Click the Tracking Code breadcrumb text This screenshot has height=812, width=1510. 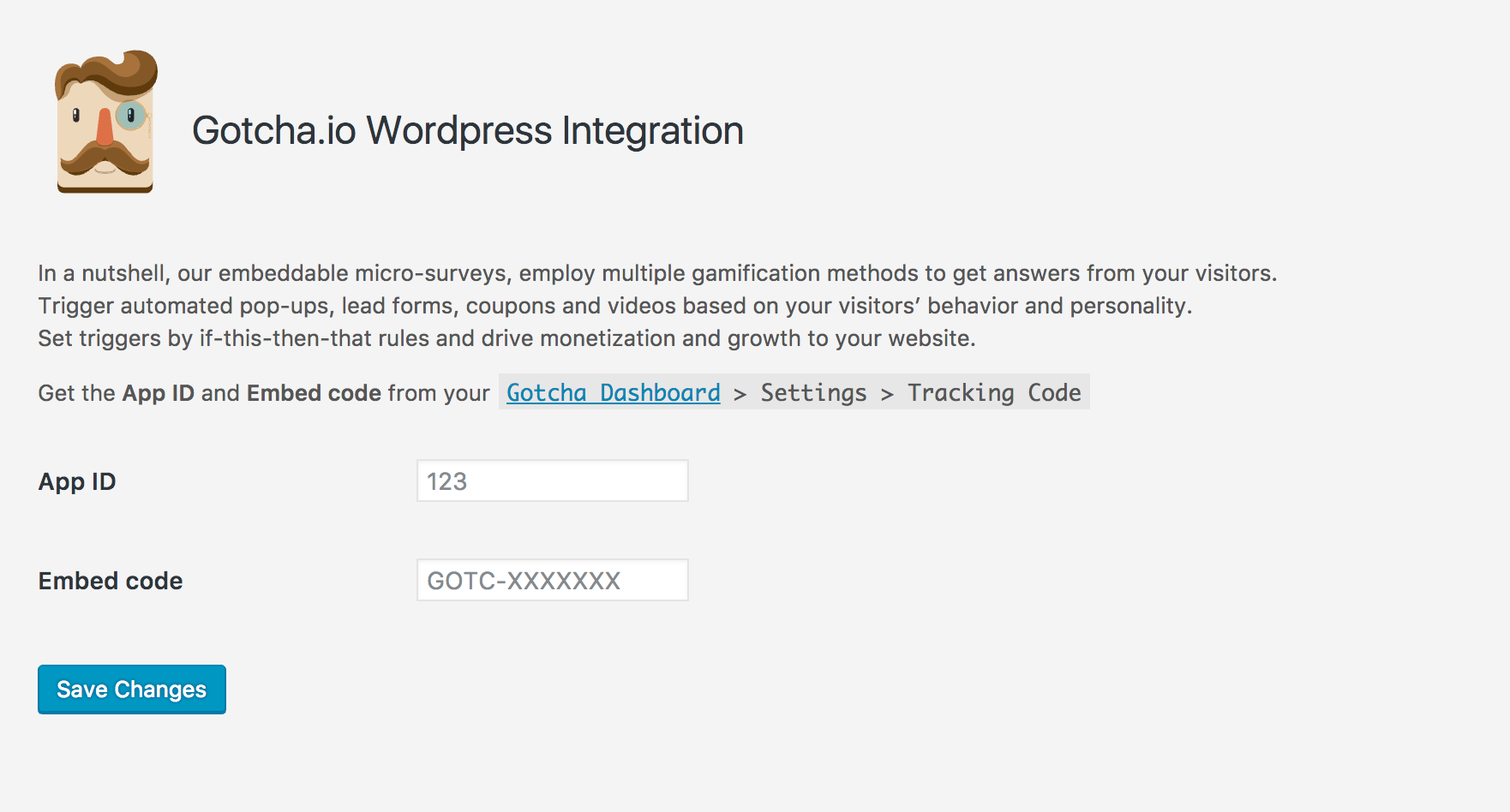pyautogui.click(x=994, y=392)
